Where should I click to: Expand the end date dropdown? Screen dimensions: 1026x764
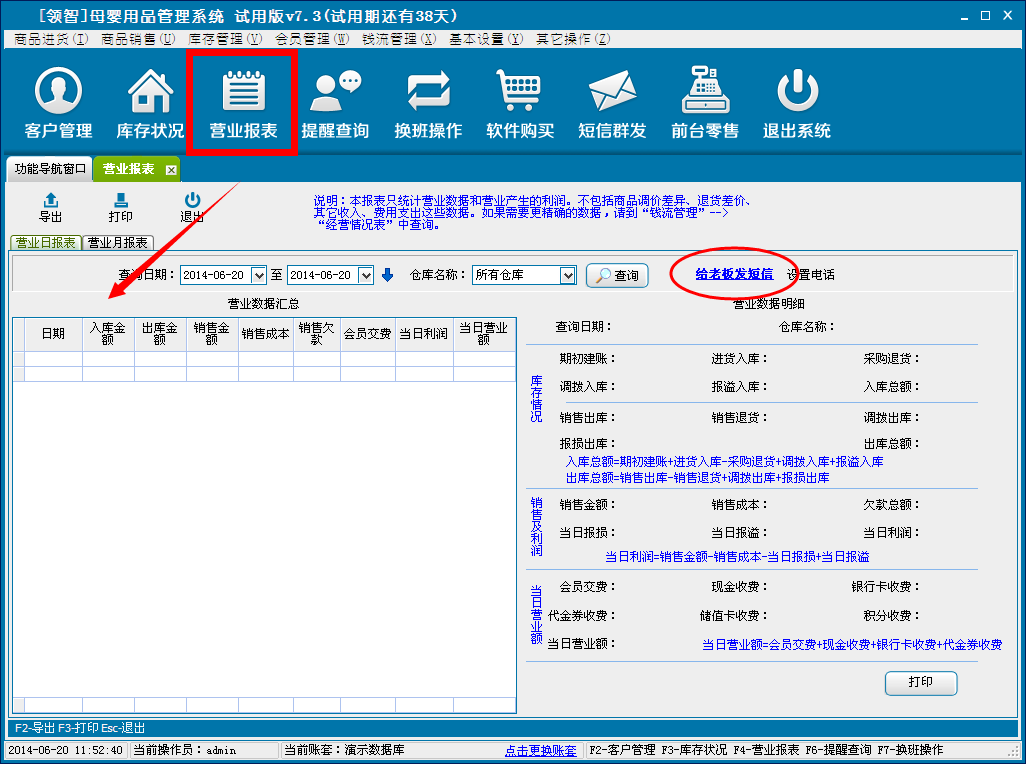(366, 275)
